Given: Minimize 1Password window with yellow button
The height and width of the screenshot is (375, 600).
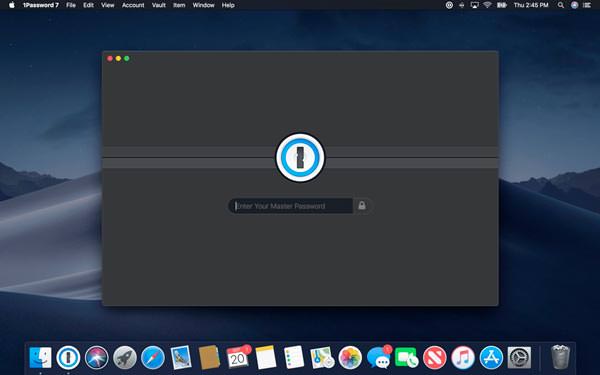Looking at the screenshot, I should pos(118,59).
